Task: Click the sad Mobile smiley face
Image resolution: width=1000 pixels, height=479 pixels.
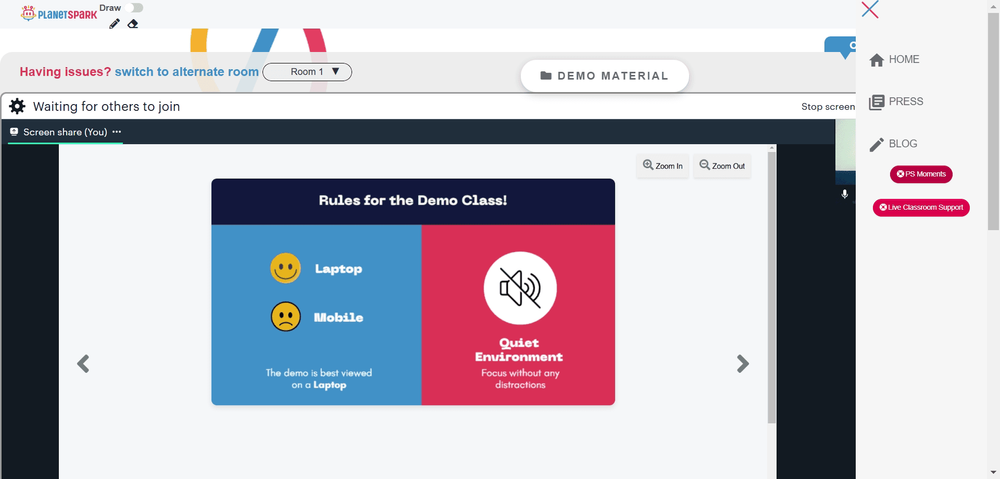Action: pos(286,316)
